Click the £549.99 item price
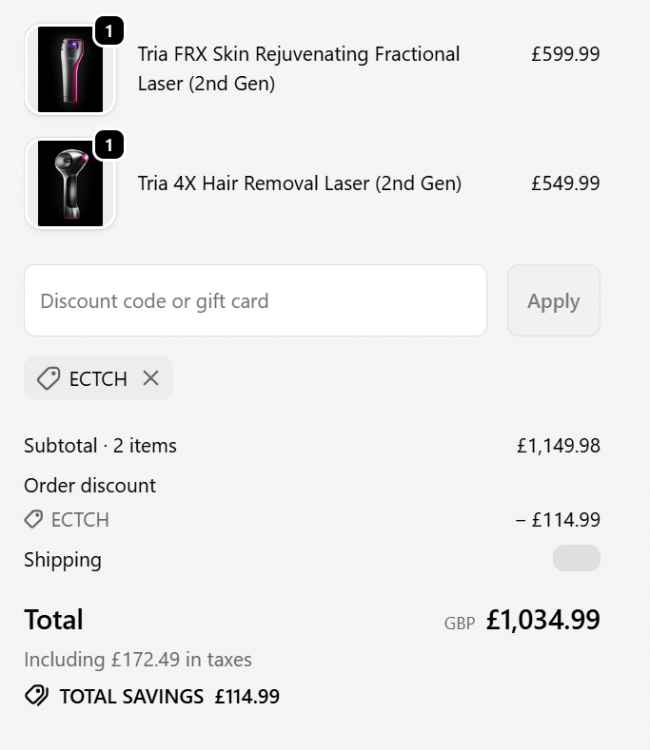Viewport: 650px width, 750px height. [x=565, y=183]
